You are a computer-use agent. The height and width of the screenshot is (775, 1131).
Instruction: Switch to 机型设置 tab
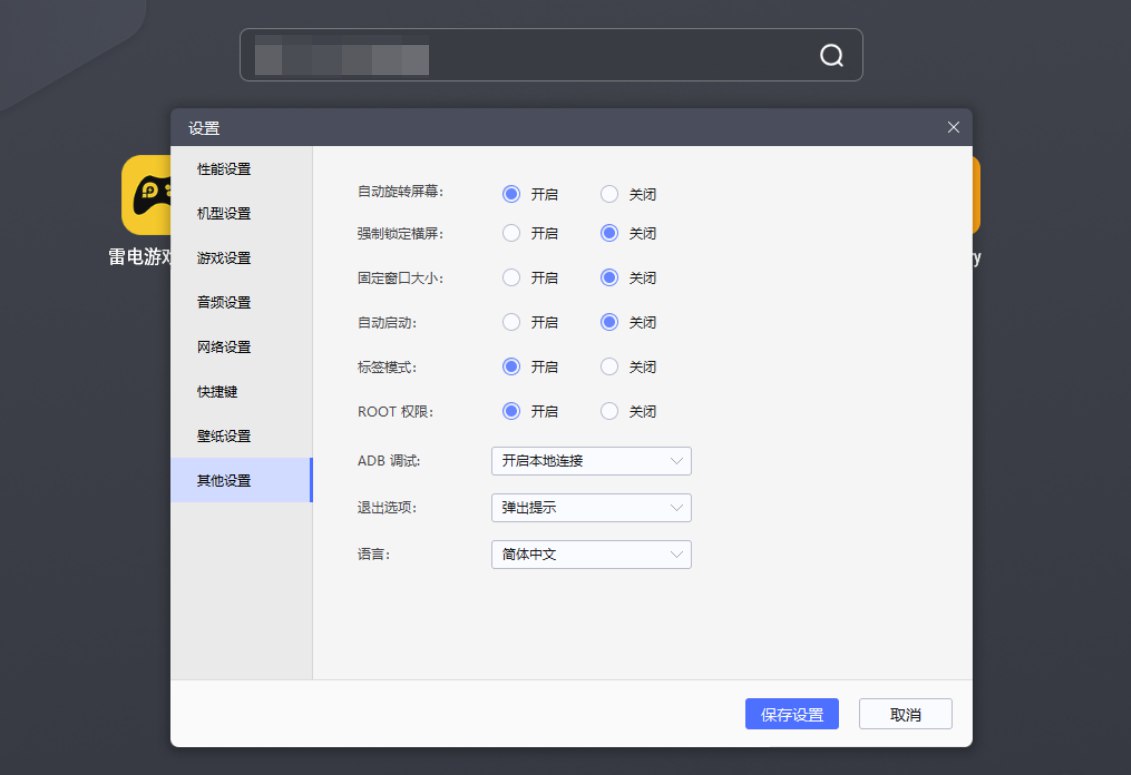[242, 214]
